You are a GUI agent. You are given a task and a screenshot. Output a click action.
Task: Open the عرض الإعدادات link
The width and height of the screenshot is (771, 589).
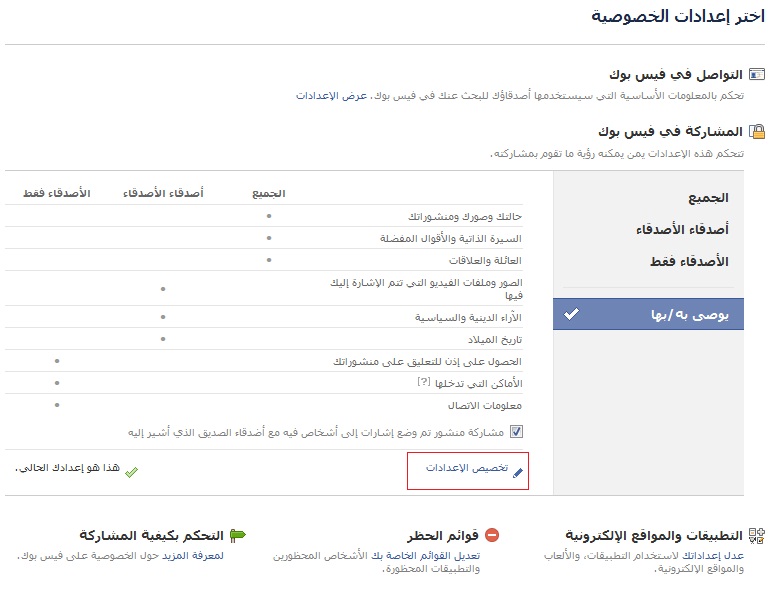331,96
